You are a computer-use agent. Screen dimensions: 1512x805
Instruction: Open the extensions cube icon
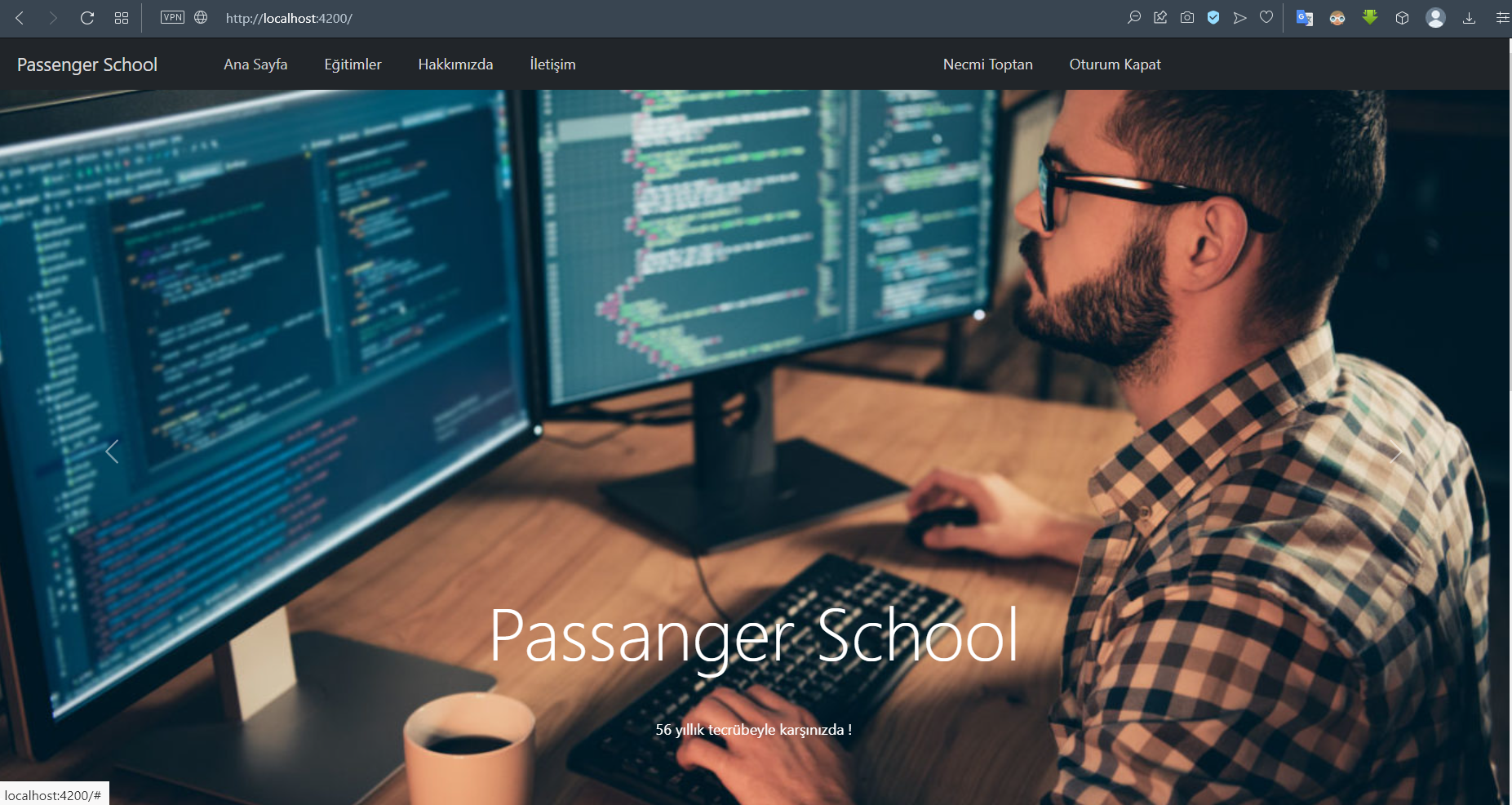[1402, 18]
